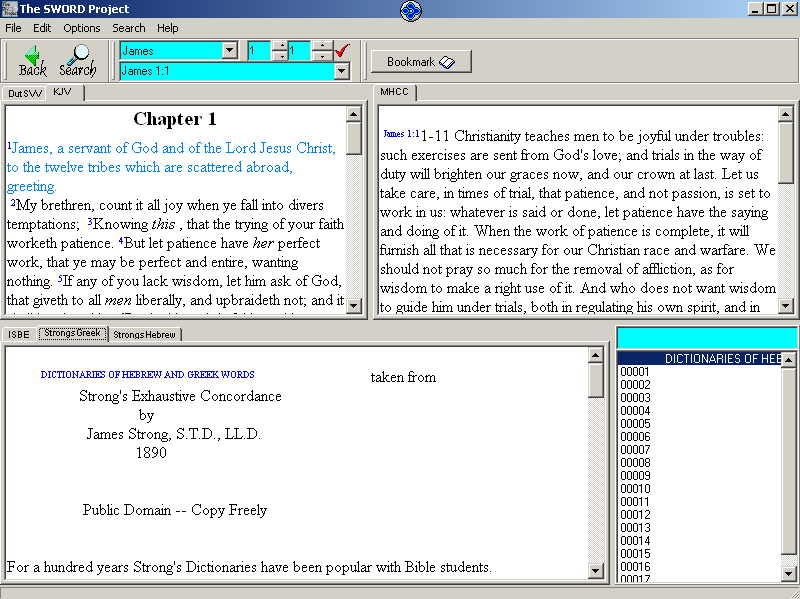This screenshot has width=800, height=599.
Task: Open Search with the magnifying glass icon
Action: point(78,61)
